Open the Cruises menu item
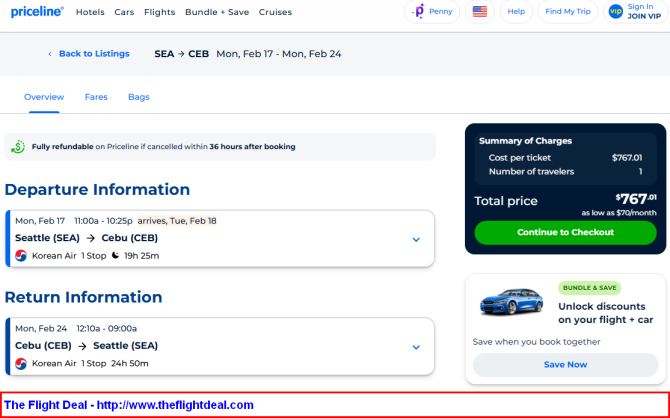This screenshot has height=418, width=670. click(x=275, y=12)
